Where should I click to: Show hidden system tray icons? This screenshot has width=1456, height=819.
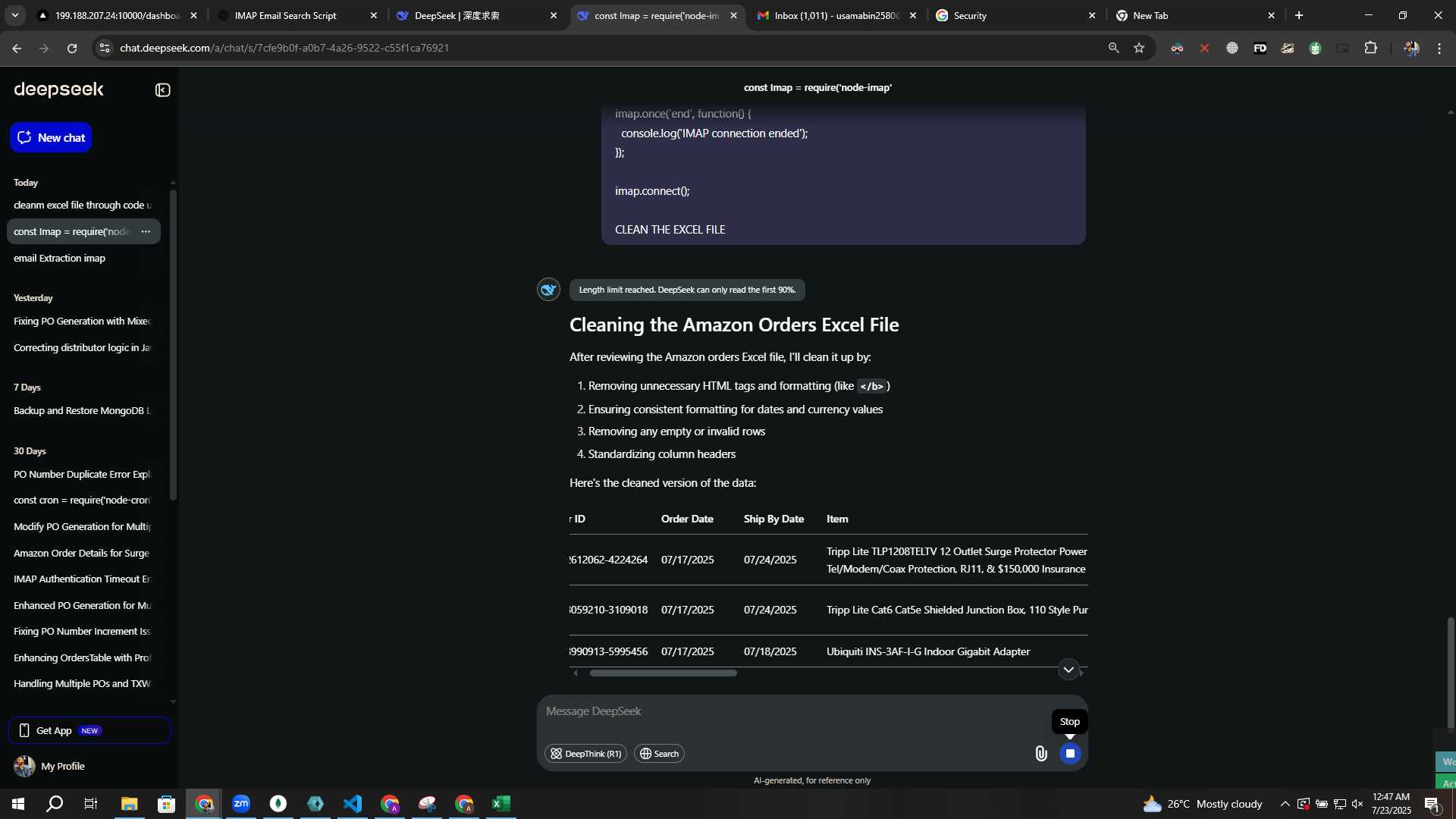point(1285,804)
